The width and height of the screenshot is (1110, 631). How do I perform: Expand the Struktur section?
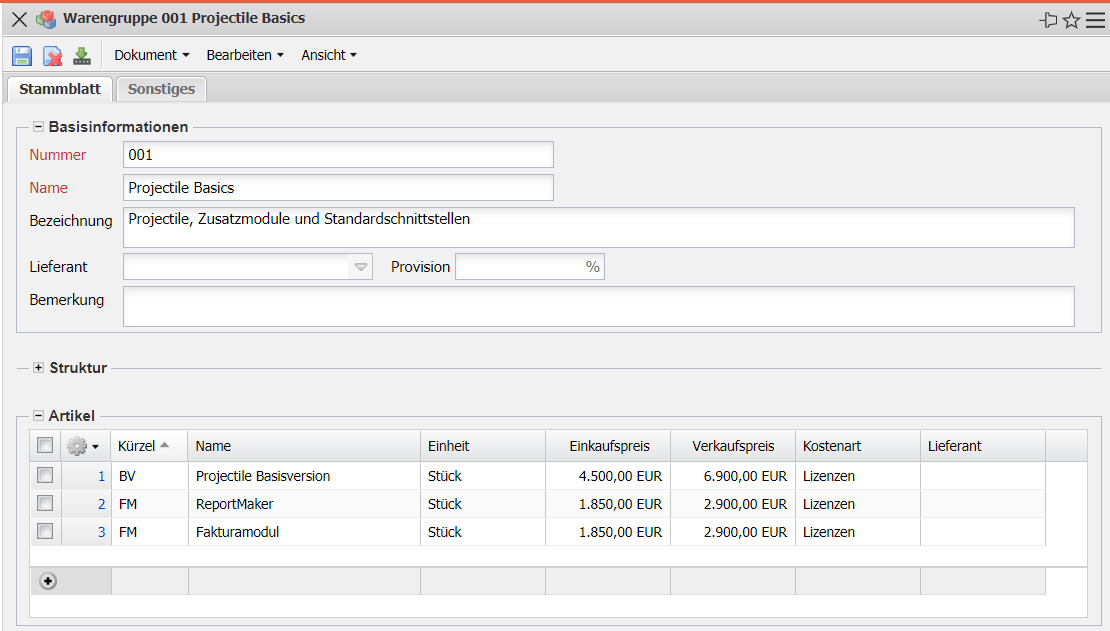(39, 368)
